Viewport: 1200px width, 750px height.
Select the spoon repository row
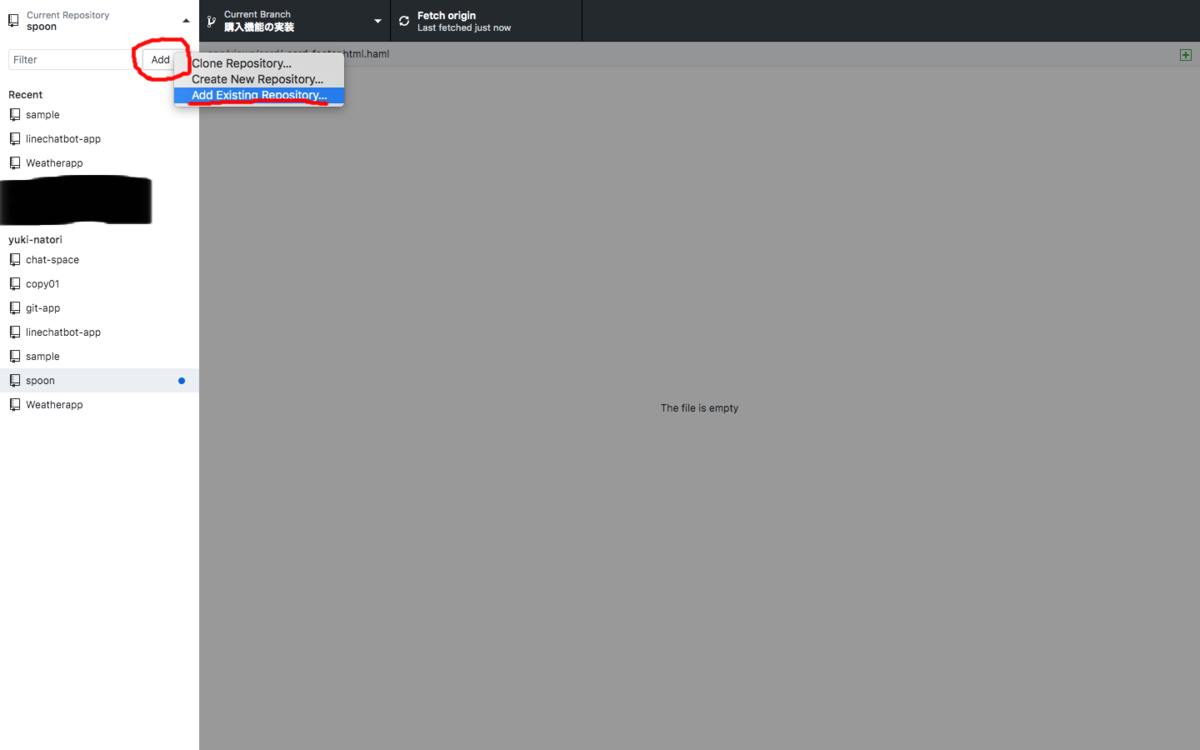(99, 380)
